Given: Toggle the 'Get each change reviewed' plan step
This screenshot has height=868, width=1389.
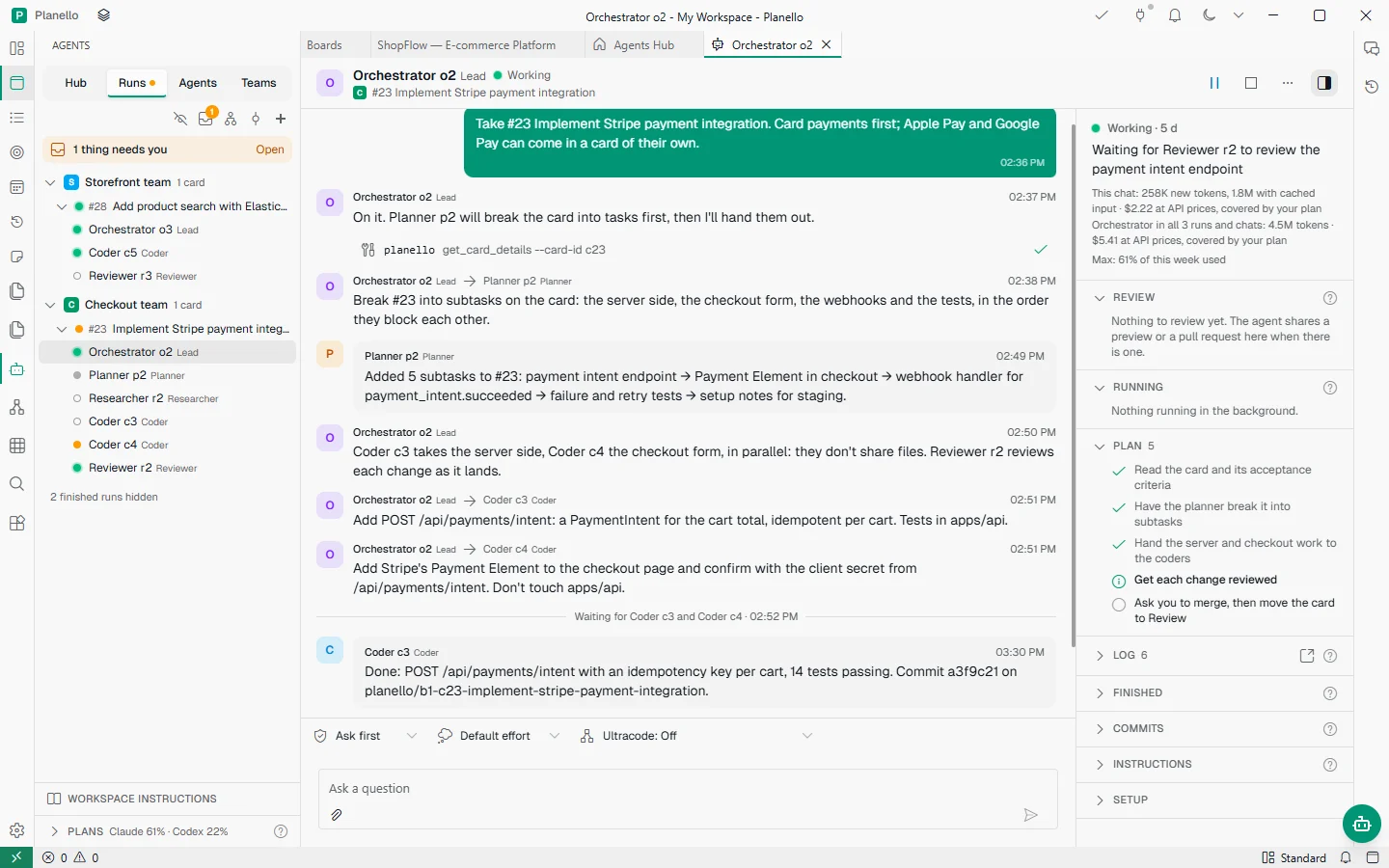Looking at the screenshot, I should 1119,582.
